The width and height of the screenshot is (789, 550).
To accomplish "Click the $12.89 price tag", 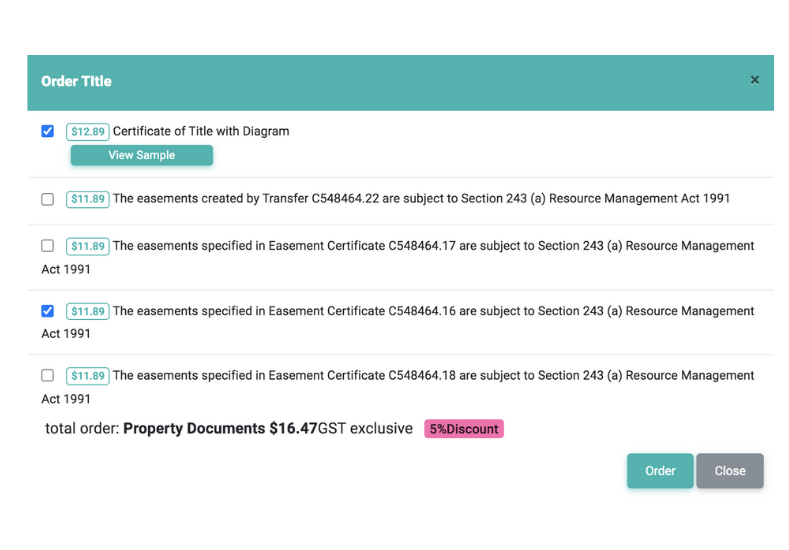I will (x=87, y=132).
